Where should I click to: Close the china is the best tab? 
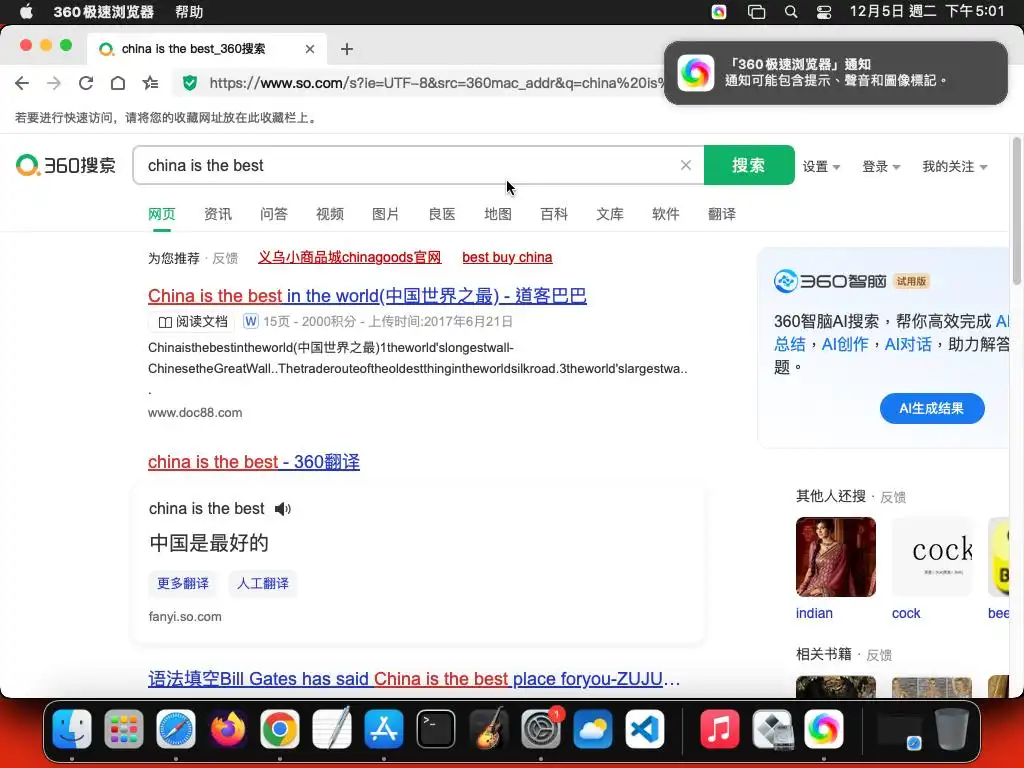coord(310,49)
